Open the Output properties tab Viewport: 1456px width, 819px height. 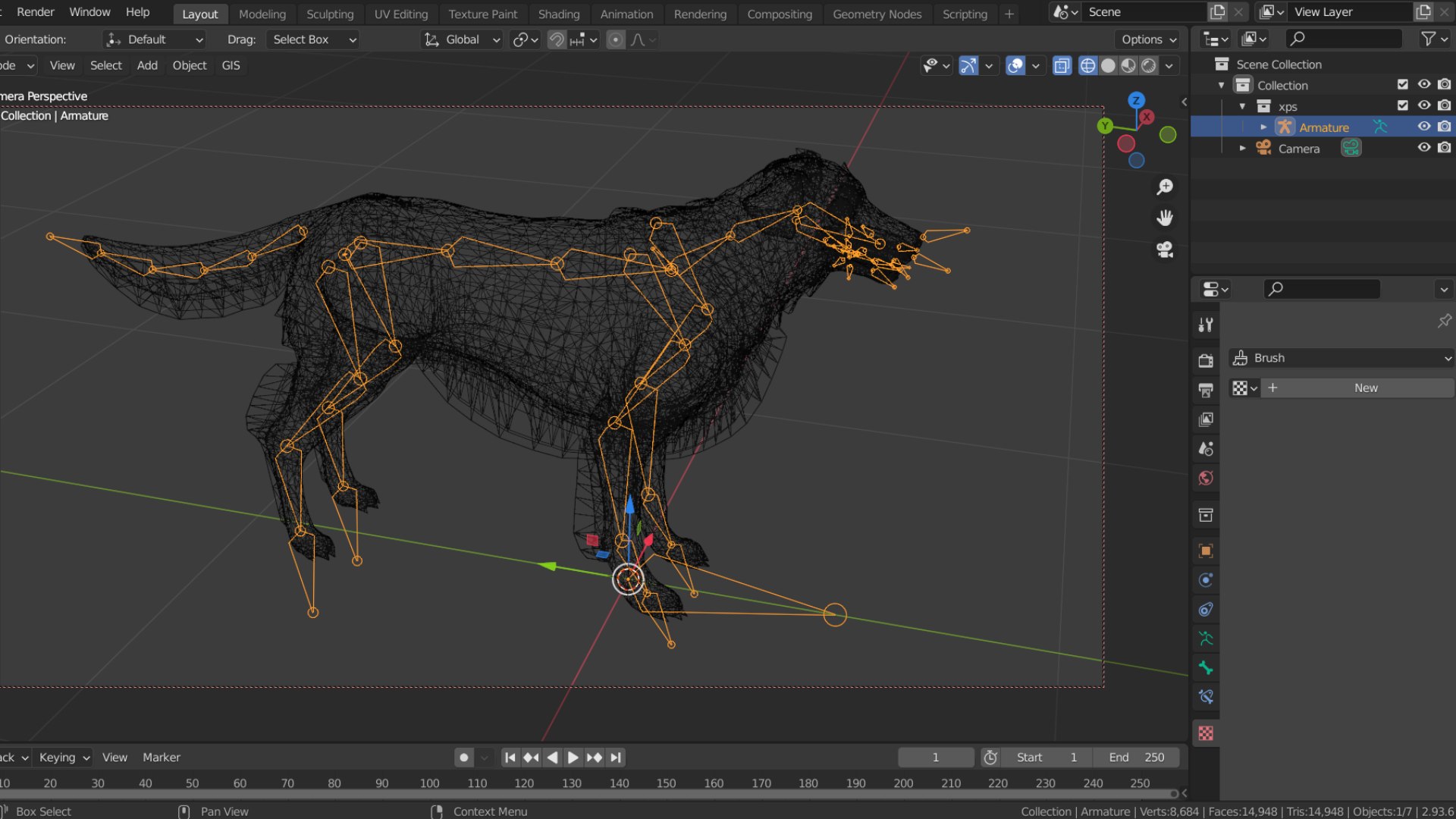coord(1206,390)
